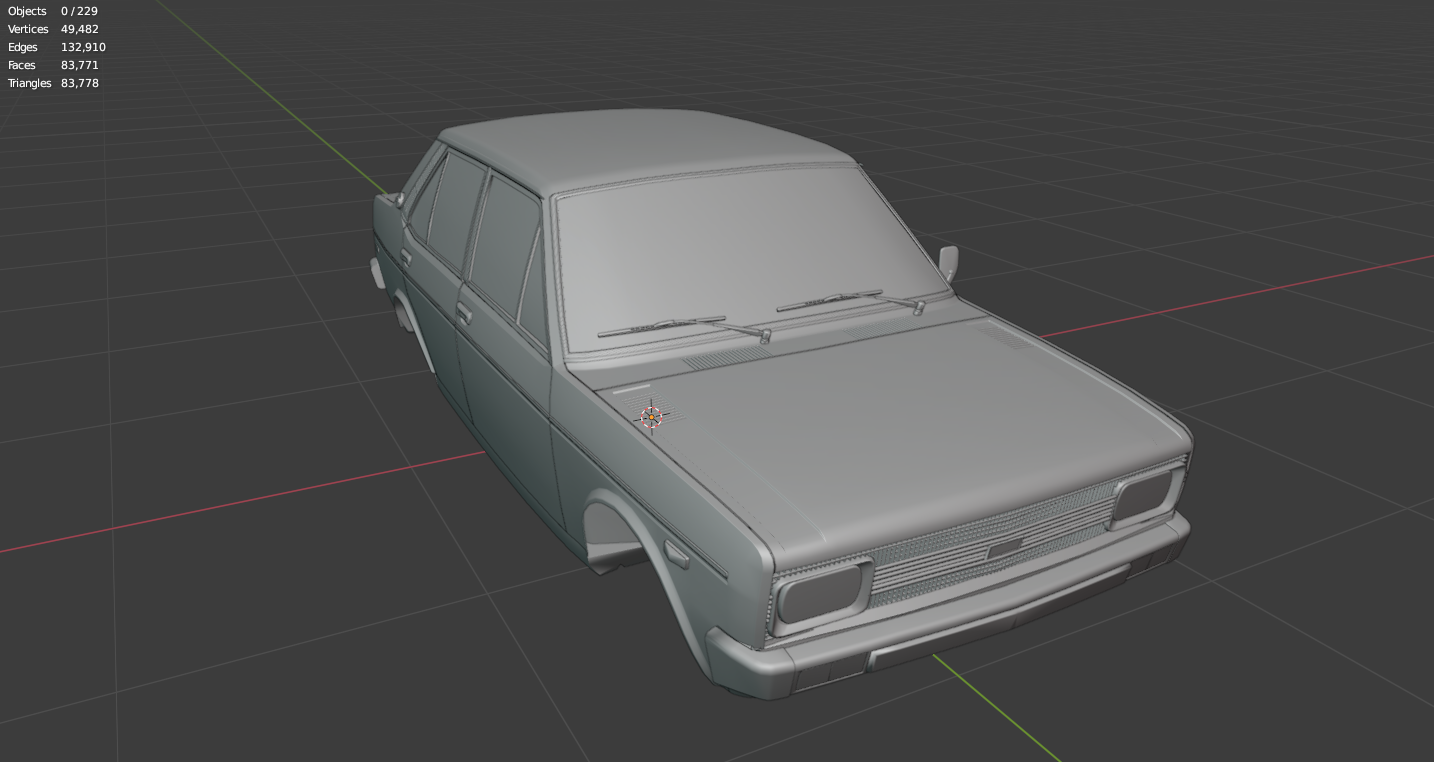Image resolution: width=1434 pixels, height=762 pixels.
Task: Select the rear door handle
Action: (x=406, y=257)
